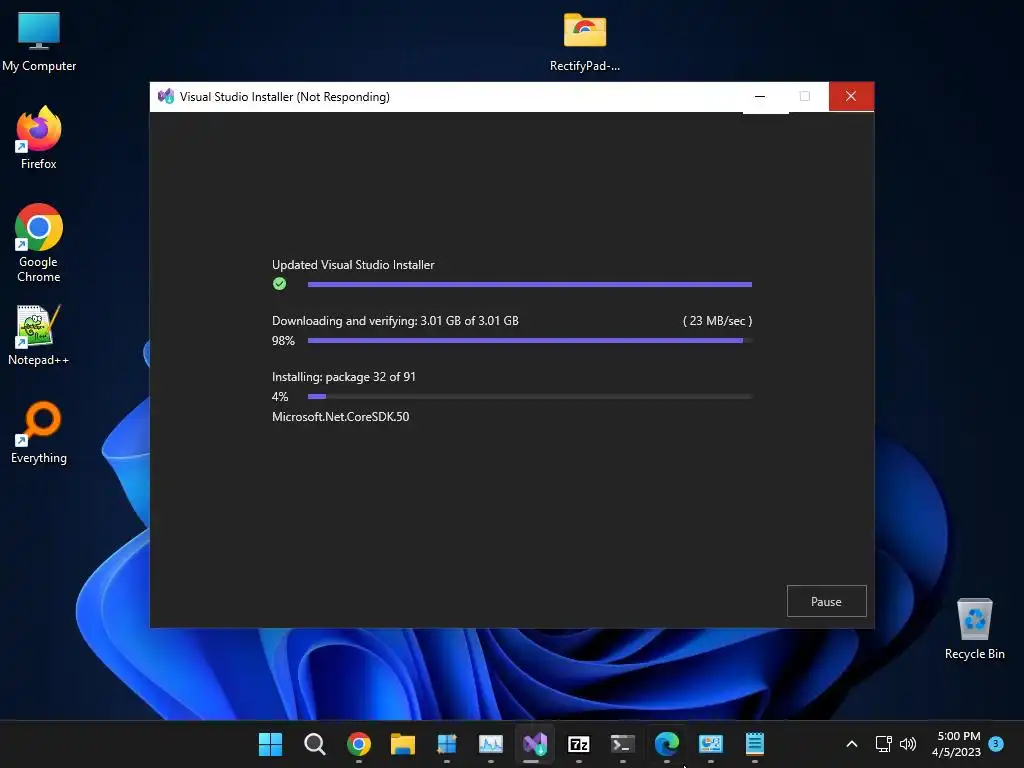Open Chrome from the taskbar
The image size is (1024, 768).
click(x=359, y=744)
